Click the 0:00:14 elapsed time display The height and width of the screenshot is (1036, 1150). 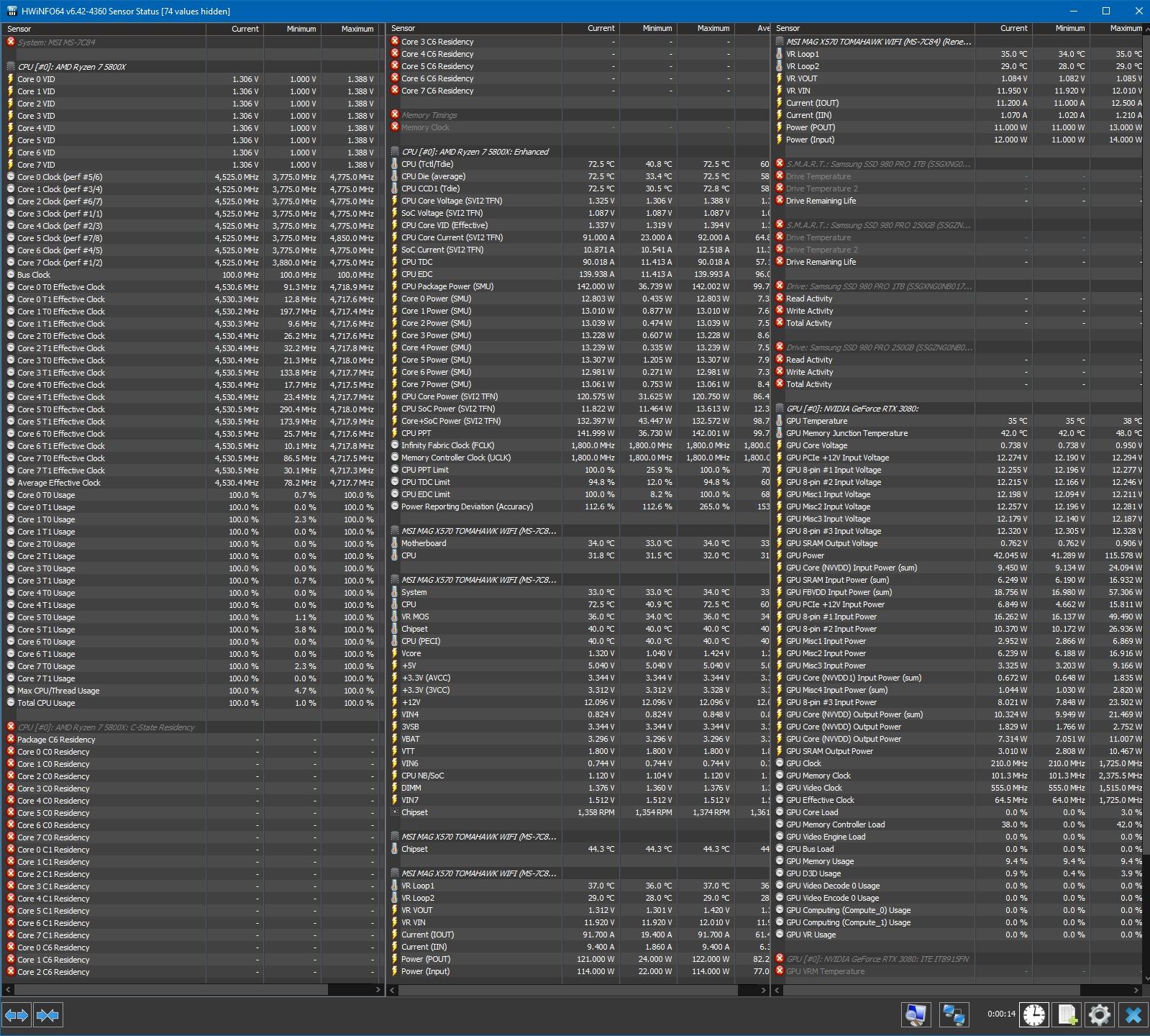pyautogui.click(x=1001, y=1014)
